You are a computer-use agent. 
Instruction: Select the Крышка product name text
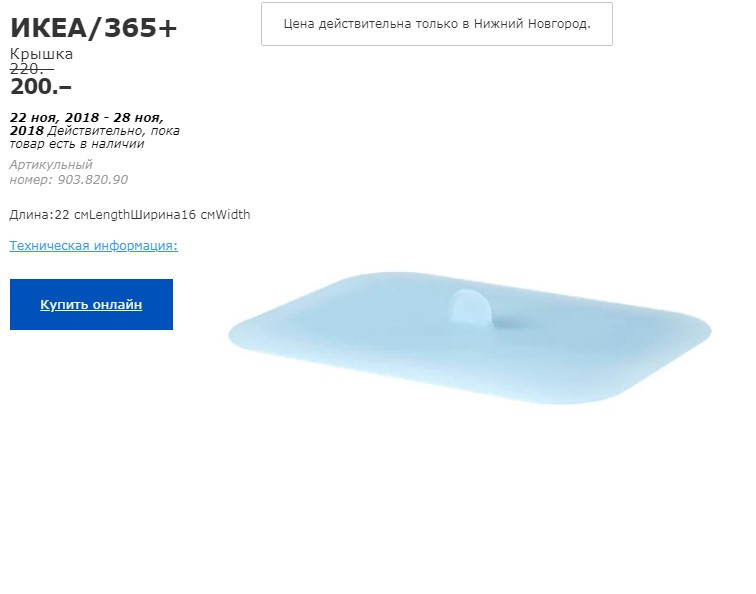41,54
